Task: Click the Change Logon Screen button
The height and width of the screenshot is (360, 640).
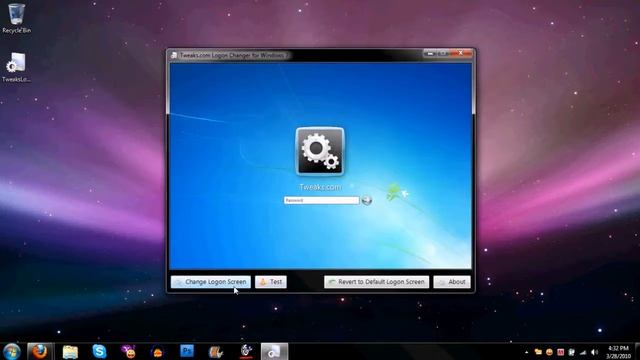Action: click(211, 282)
